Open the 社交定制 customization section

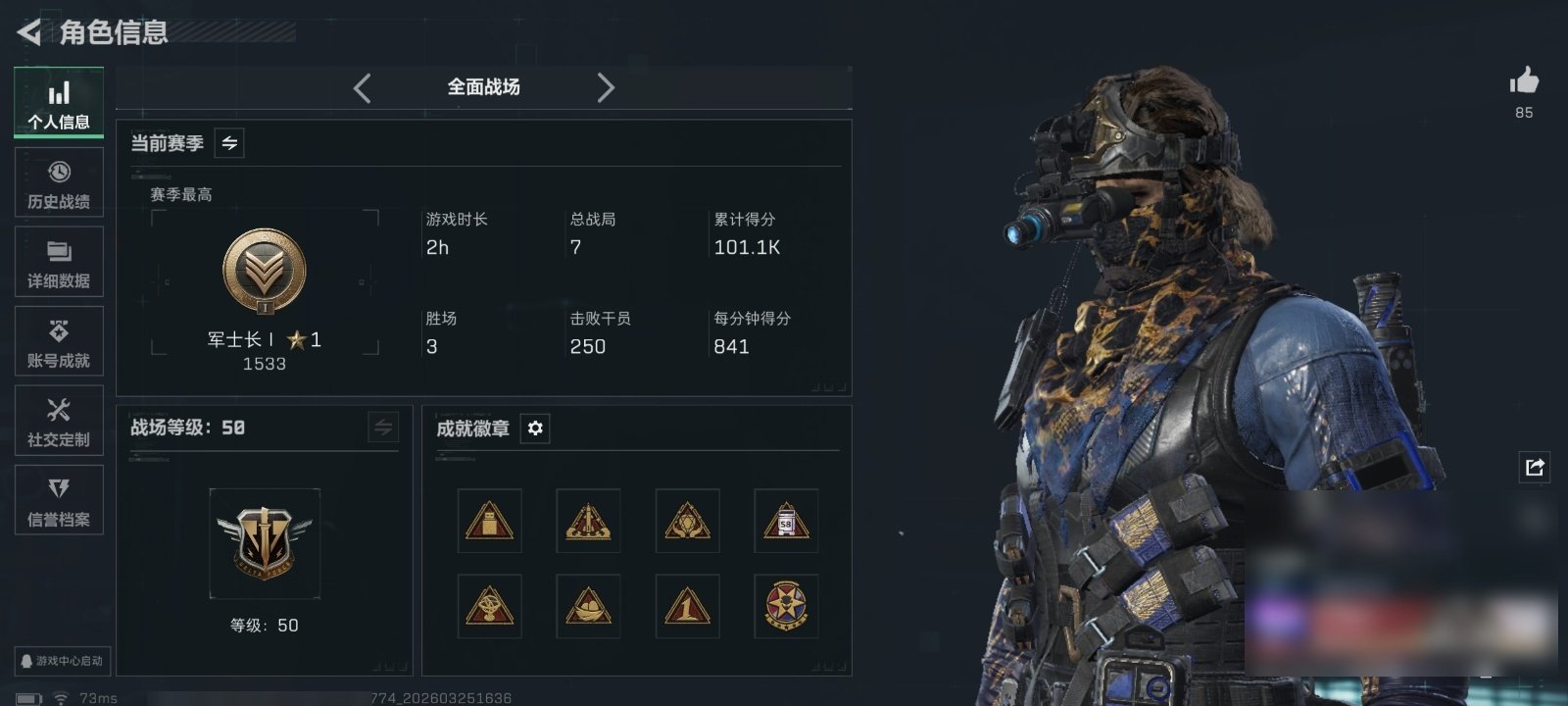click(x=59, y=421)
